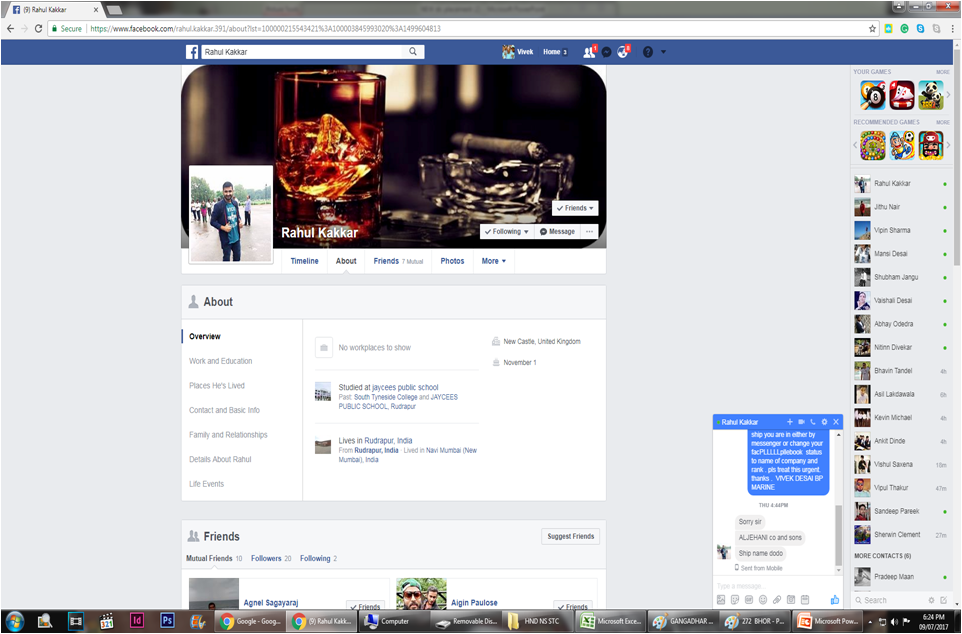Open account menu arrow in top bar

pyautogui.click(x=663, y=51)
